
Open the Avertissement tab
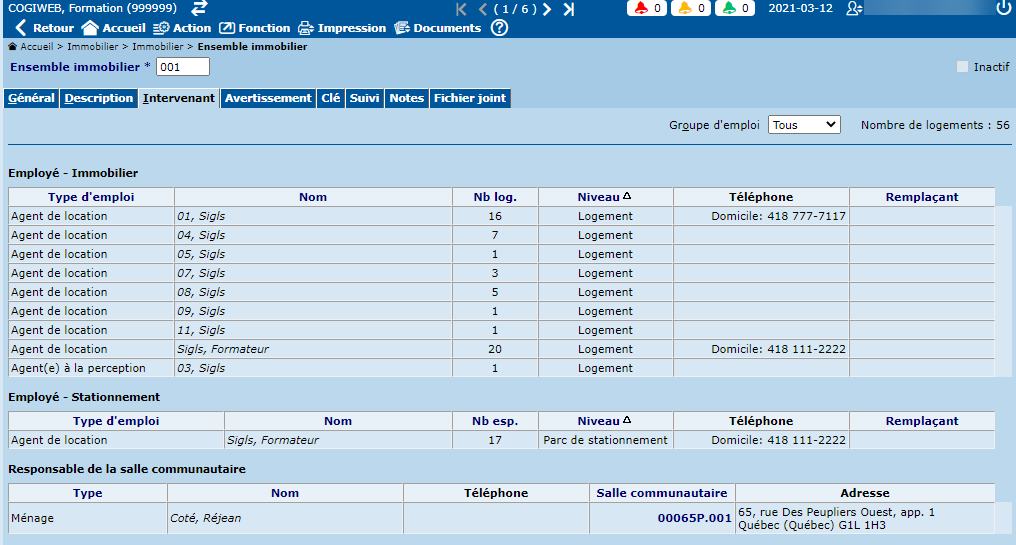pyautogui.click(x=268, y=98)
